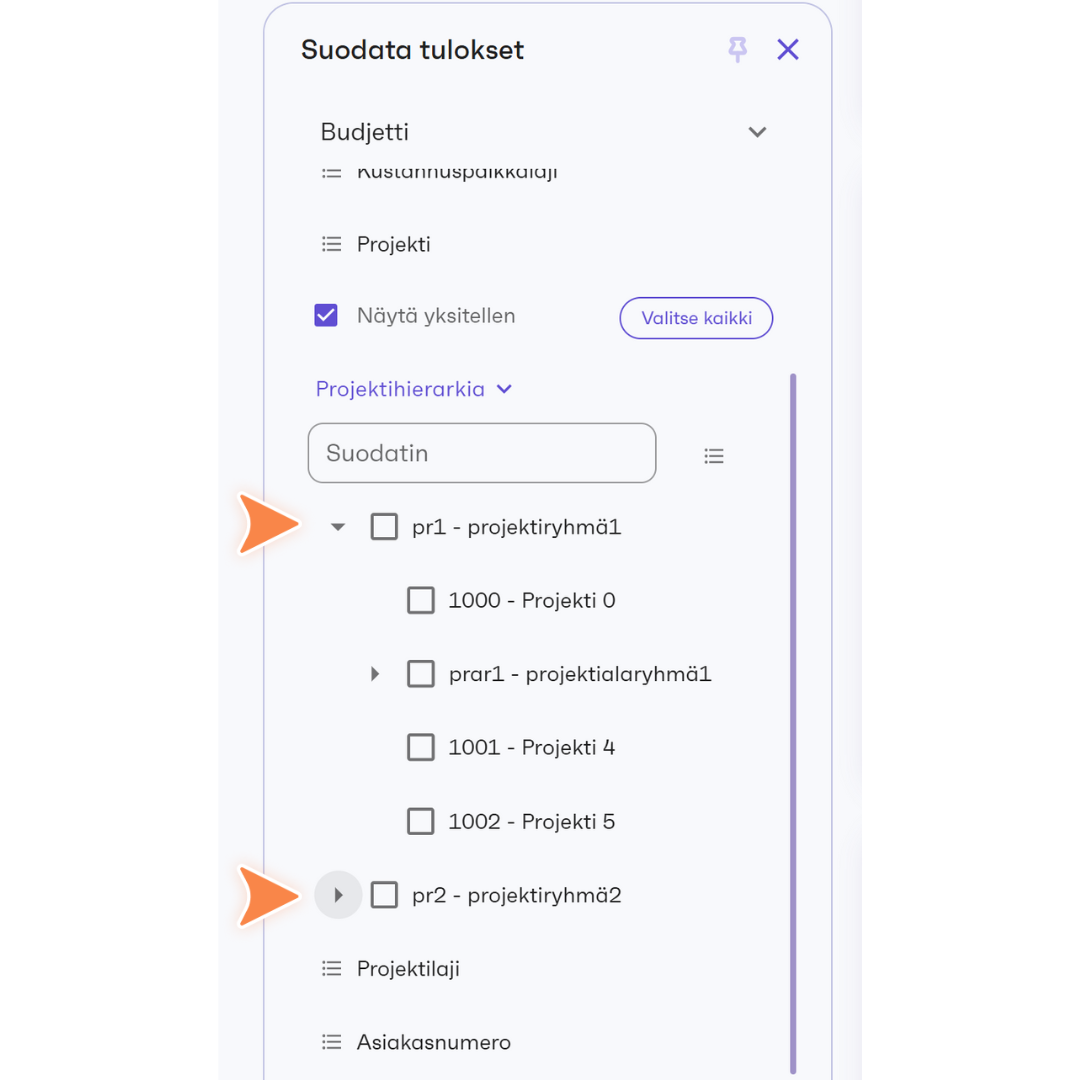Viewport: 1080px width, 1080px height.
Task: Check the 1002 - Projekti 5 checkbox
Action: coord(421,821)
